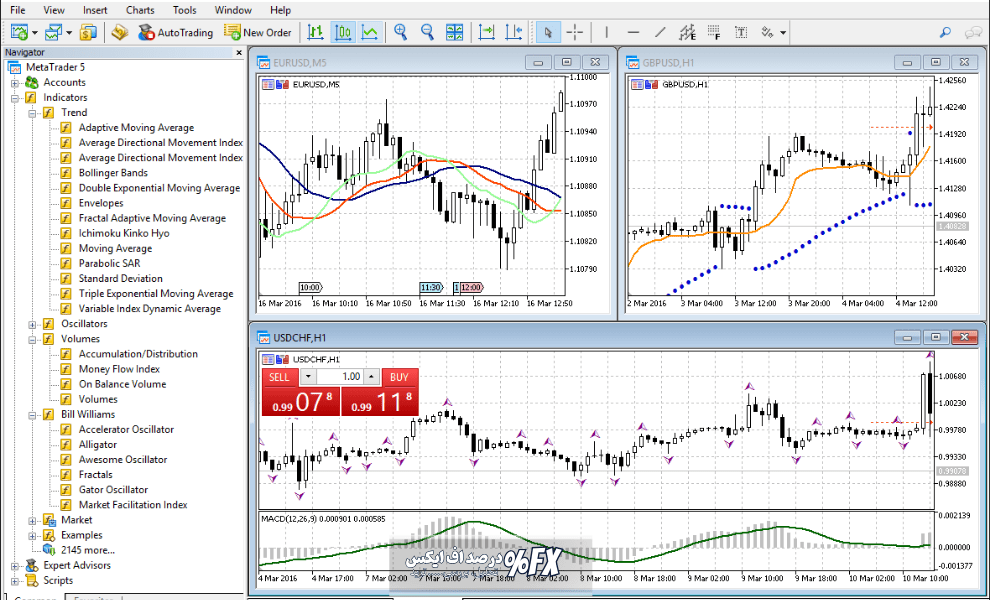990x600 pixels.
Task: Expand the Oscillators group
Action: (32, 324)
